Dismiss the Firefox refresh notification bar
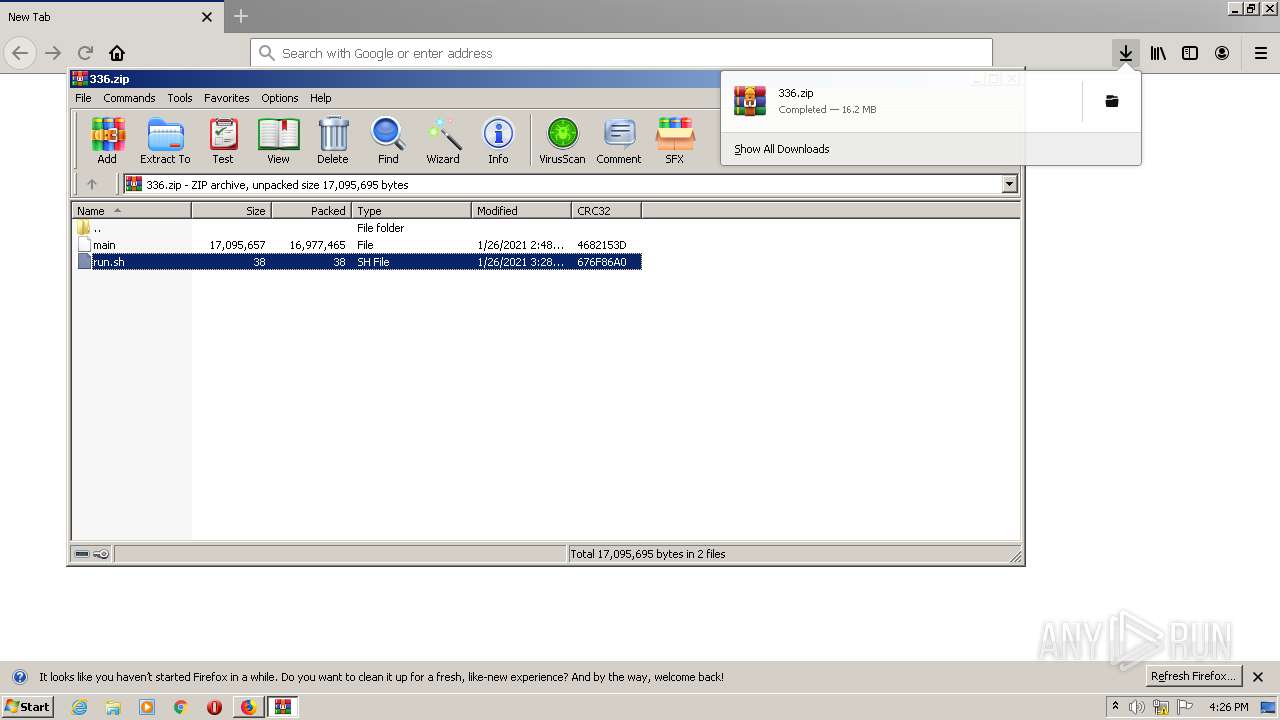The width and height of the screenshot is (1280, 720). pyautogui.click(x=1258, y=677)
